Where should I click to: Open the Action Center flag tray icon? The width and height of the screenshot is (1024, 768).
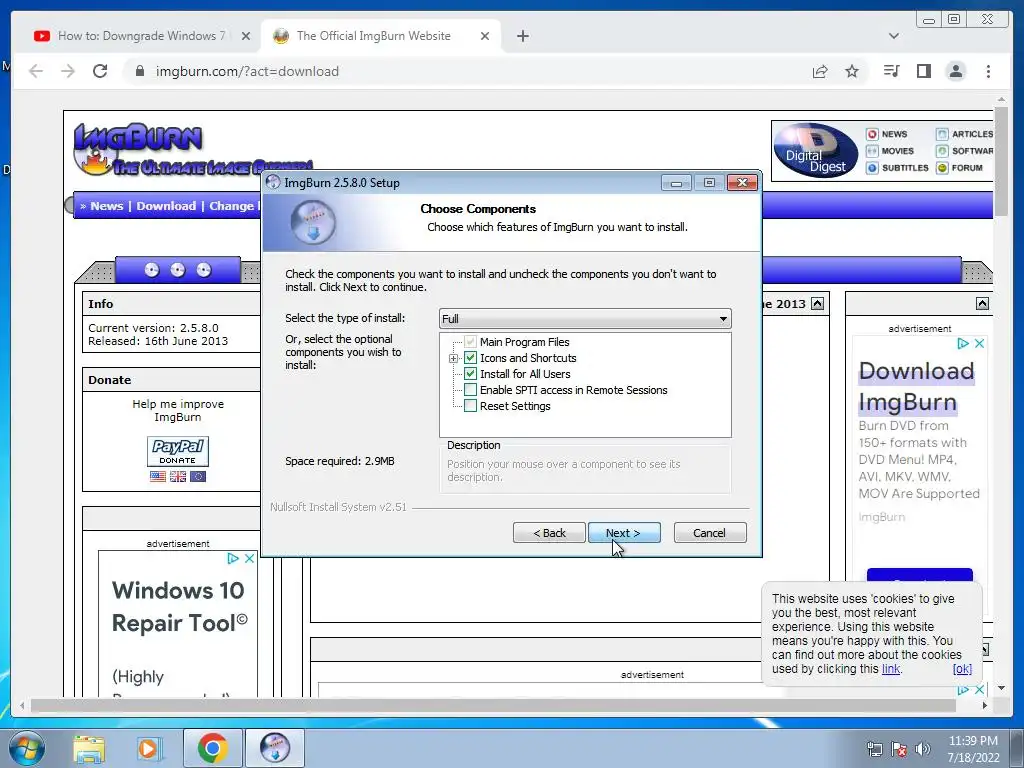[899, 749]
